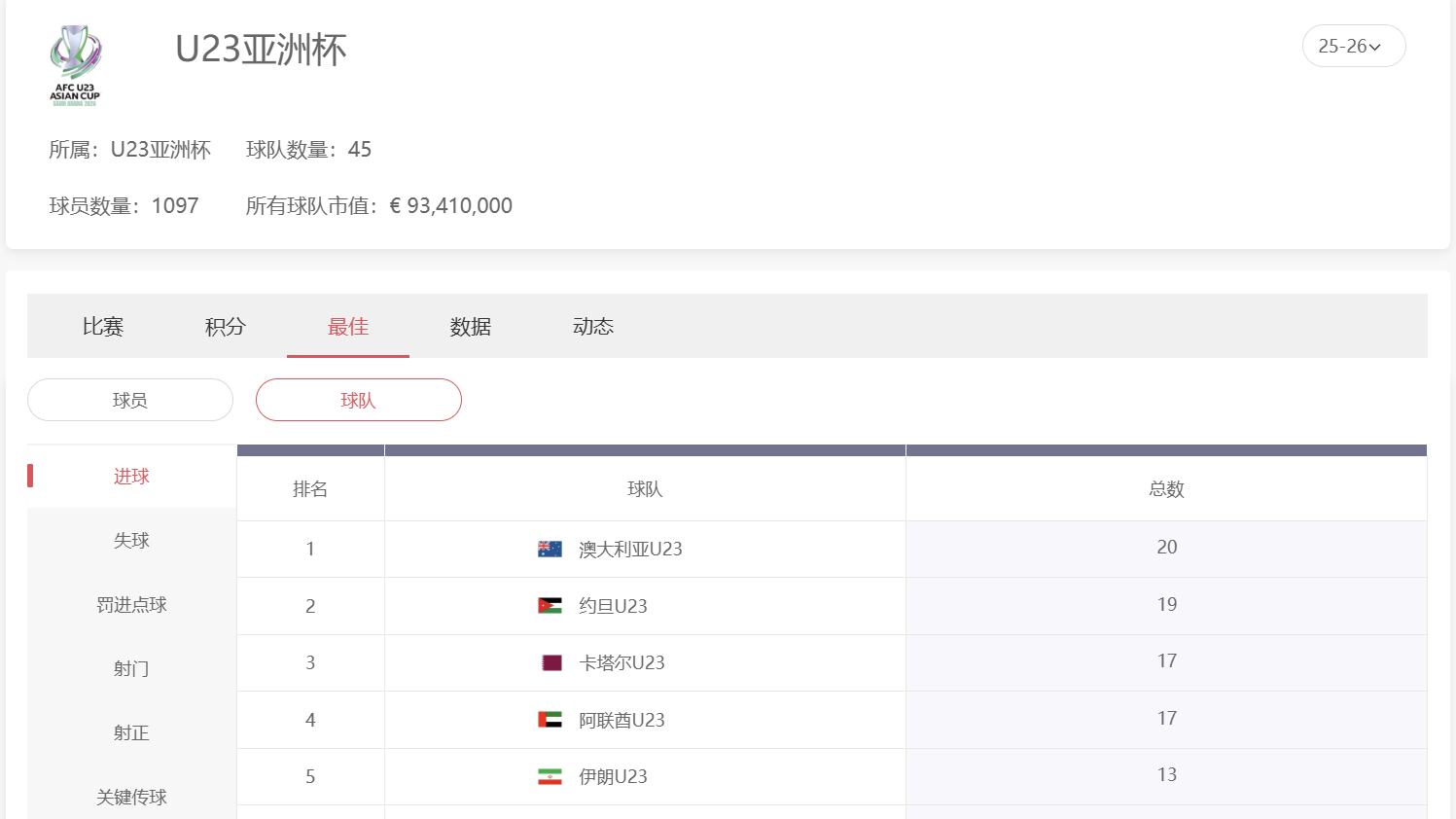The image size is (1456, 819).
Task: Click rank number 1 cell
Action: pyautogui.click(x=310, y=549)
